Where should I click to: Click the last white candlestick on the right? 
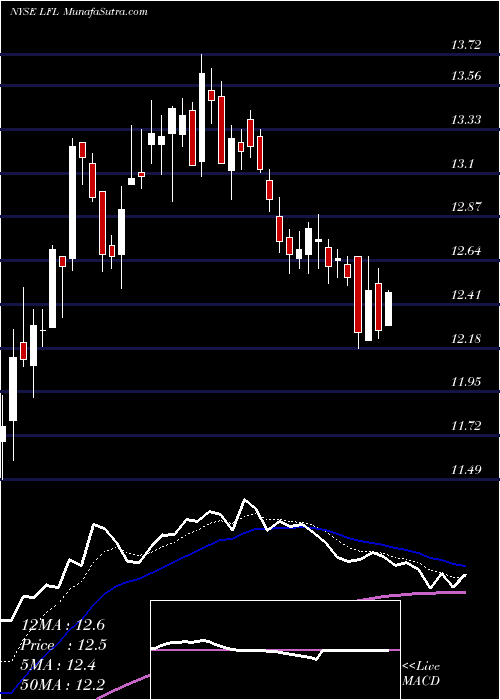(x=388, y=309)
